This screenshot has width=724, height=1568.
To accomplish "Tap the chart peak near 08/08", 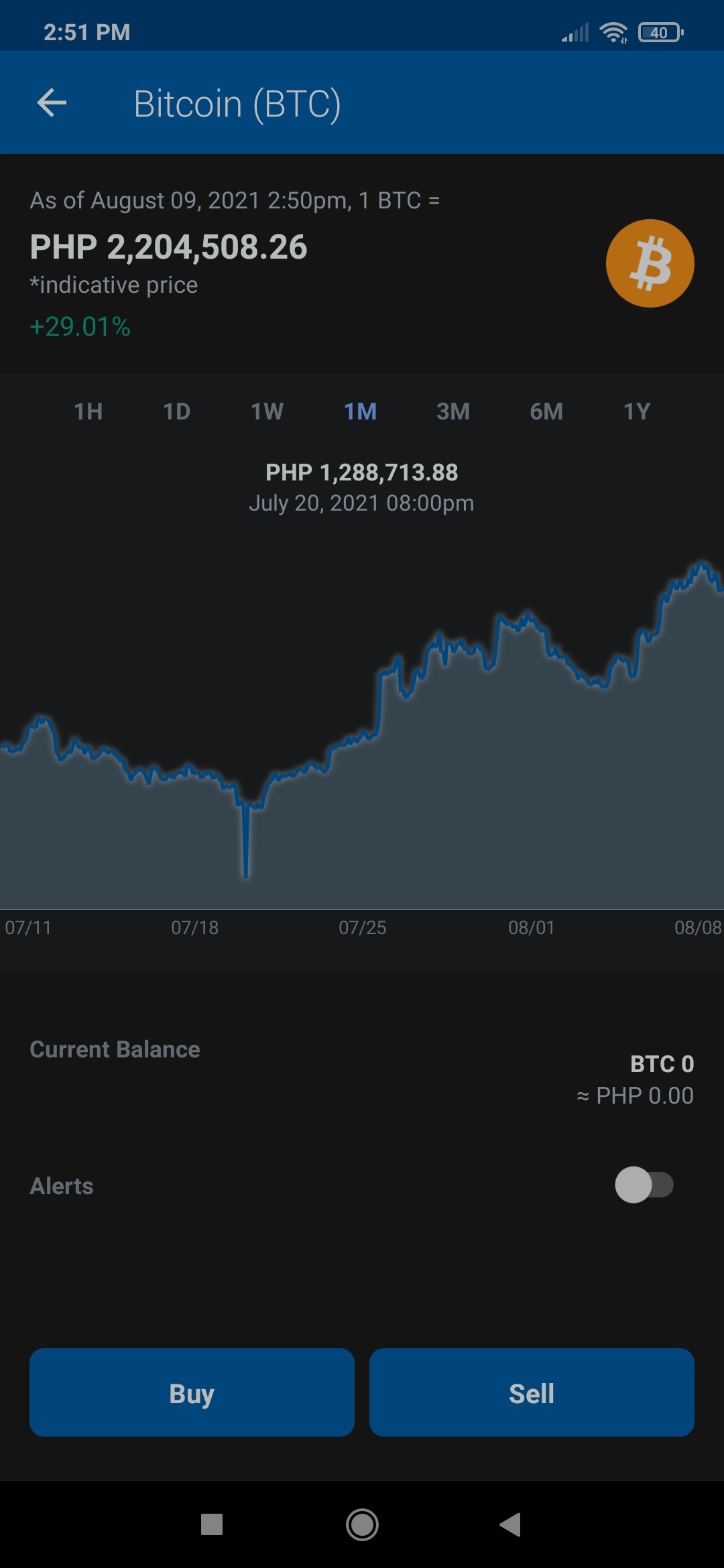I will pos(701,566).
